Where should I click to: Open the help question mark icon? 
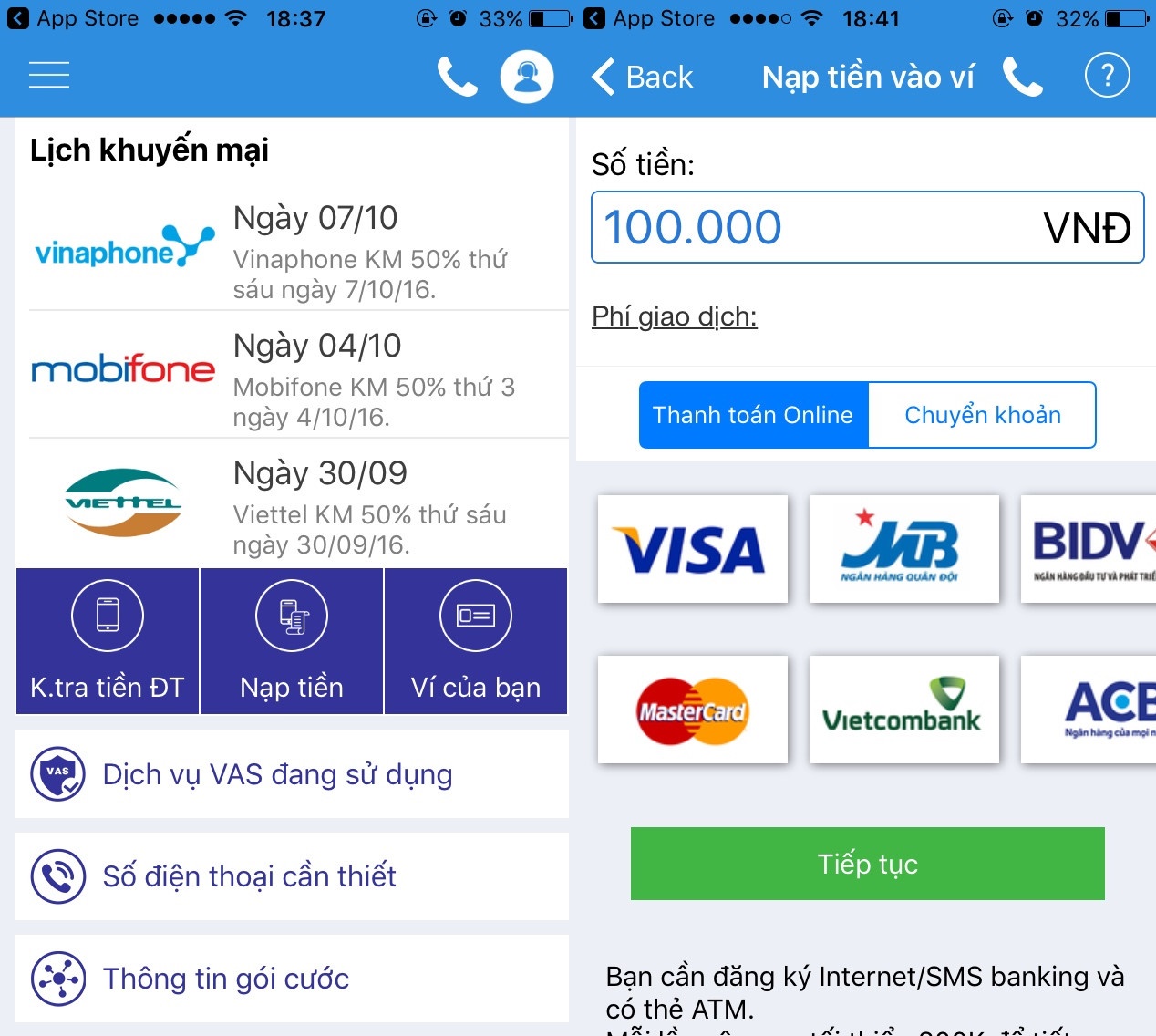pyautogui.click(x=1108, y=76)
